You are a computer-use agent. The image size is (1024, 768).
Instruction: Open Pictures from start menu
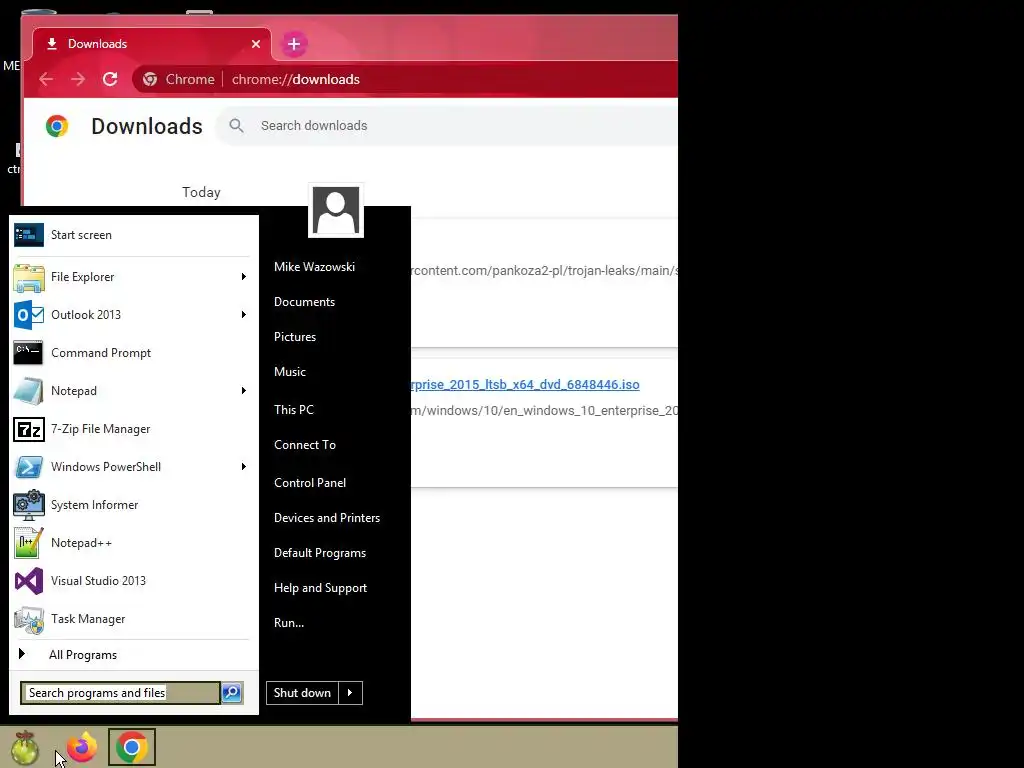295,337
